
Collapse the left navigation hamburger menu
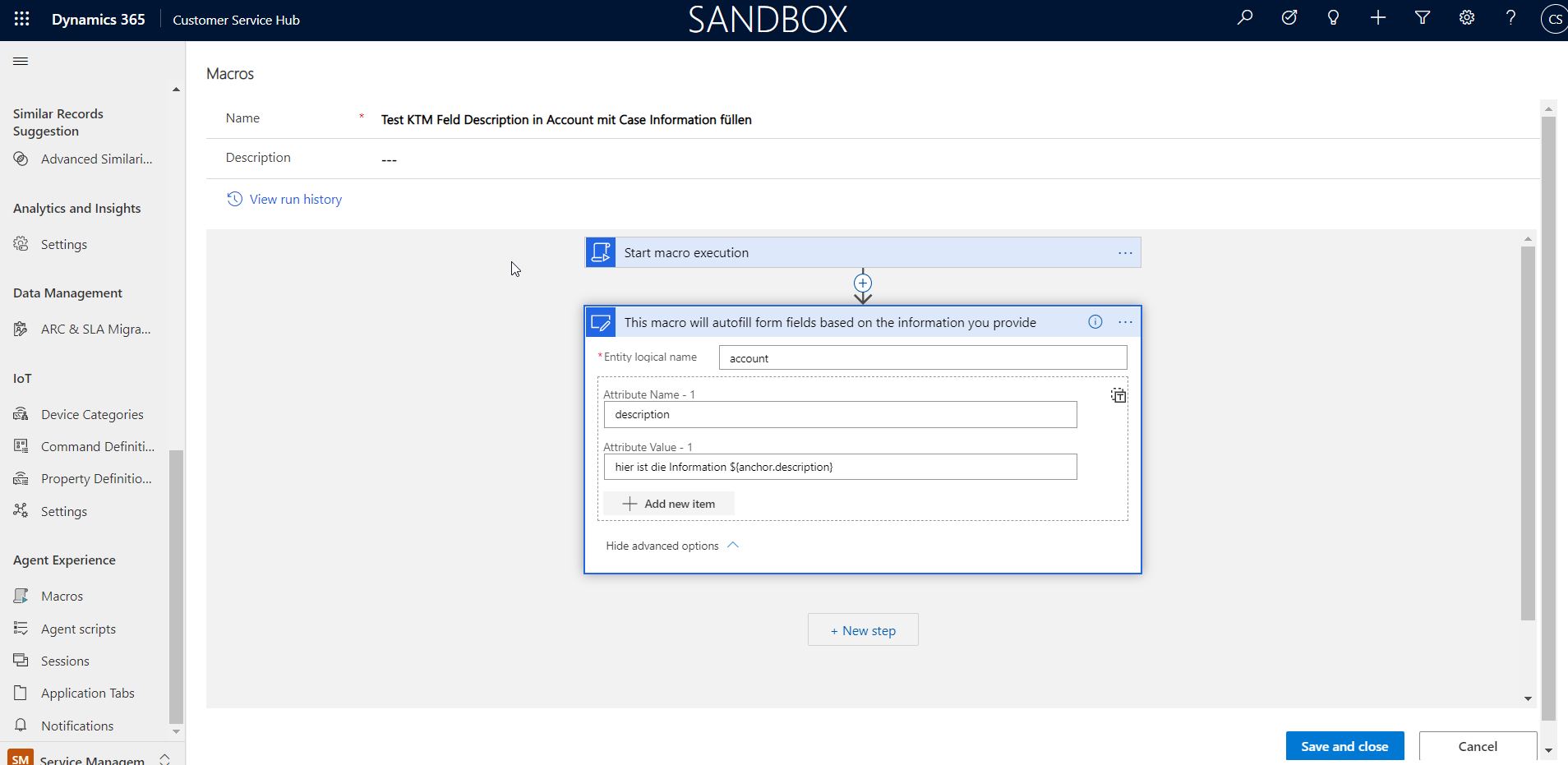click(x=21, y=62)
